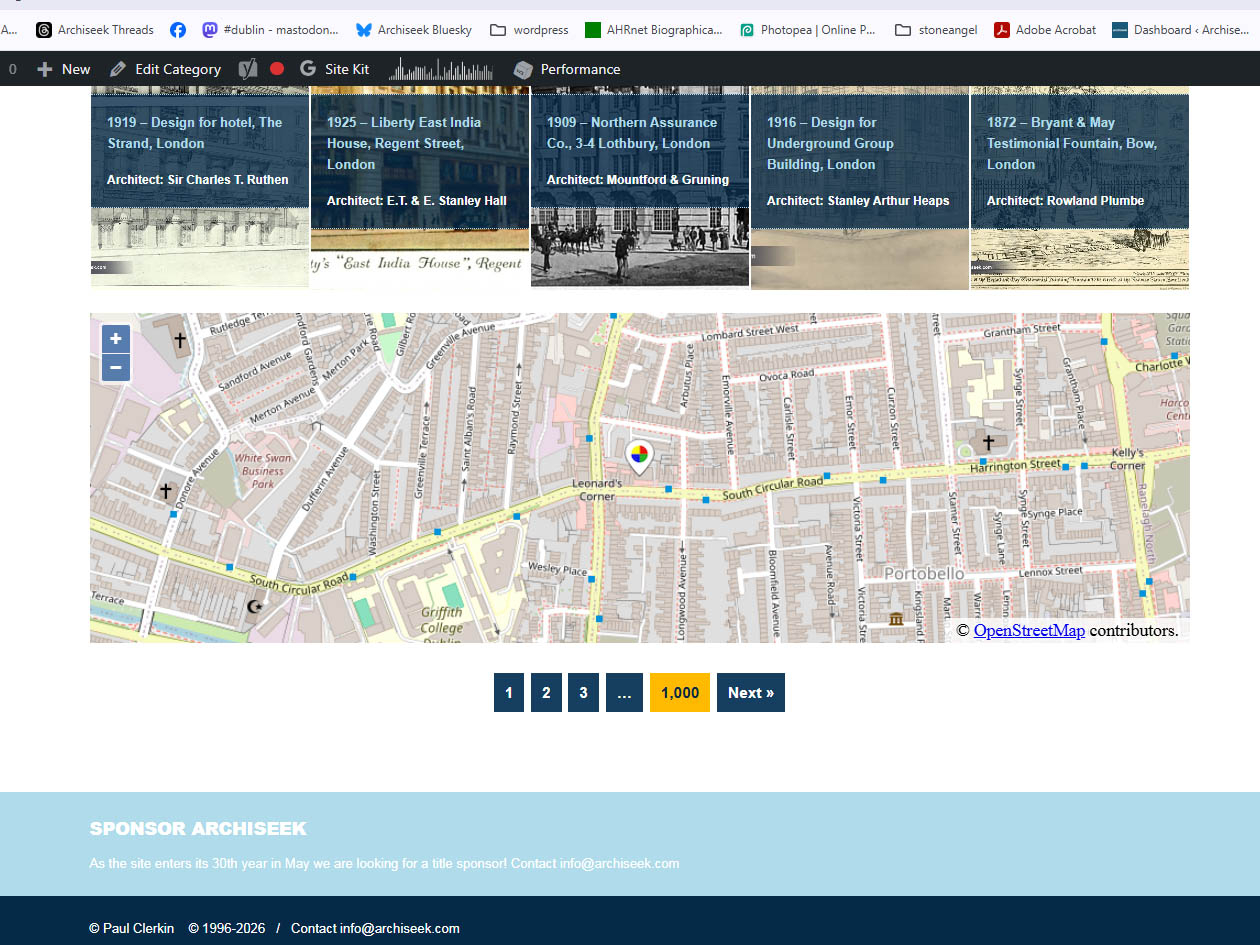Open the New content menu
Screen dimensions: 1260x945
coord(64,69)
